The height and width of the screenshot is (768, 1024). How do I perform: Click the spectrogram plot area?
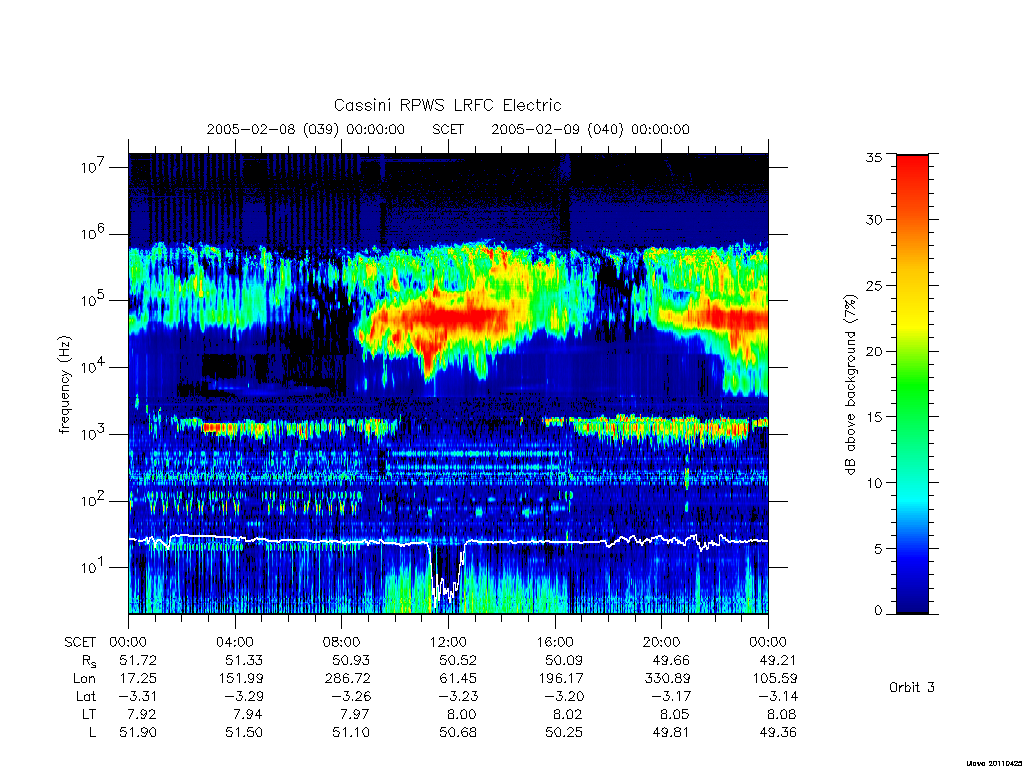click(448, 383)
